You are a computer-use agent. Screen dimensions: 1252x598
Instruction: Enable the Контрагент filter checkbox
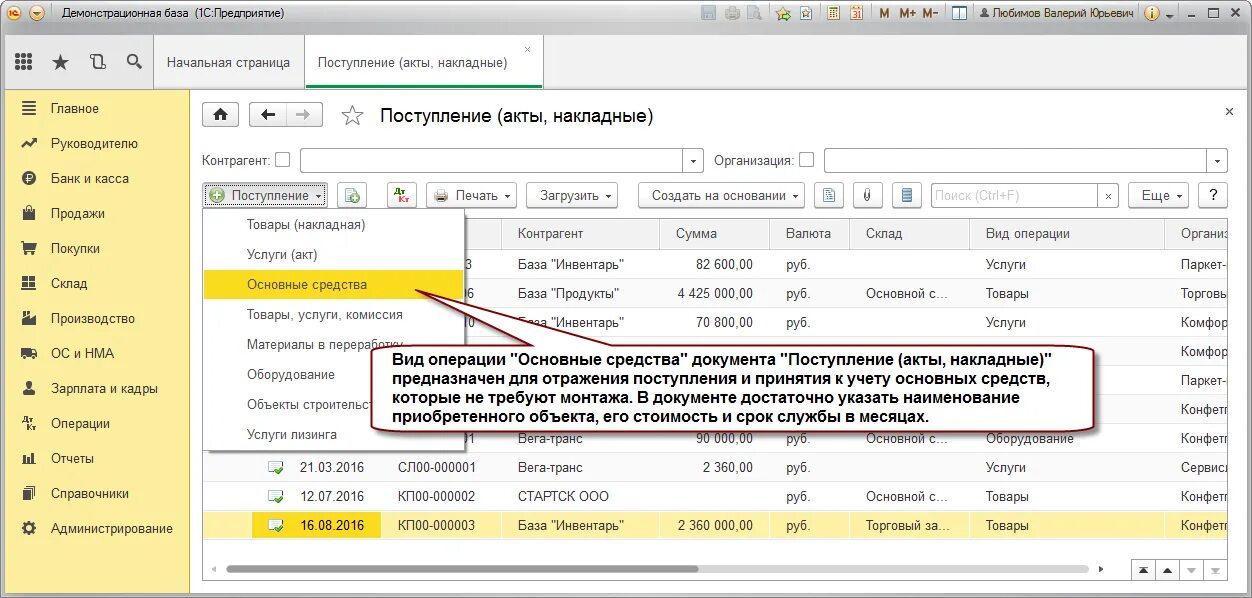[x=283, y=160]
